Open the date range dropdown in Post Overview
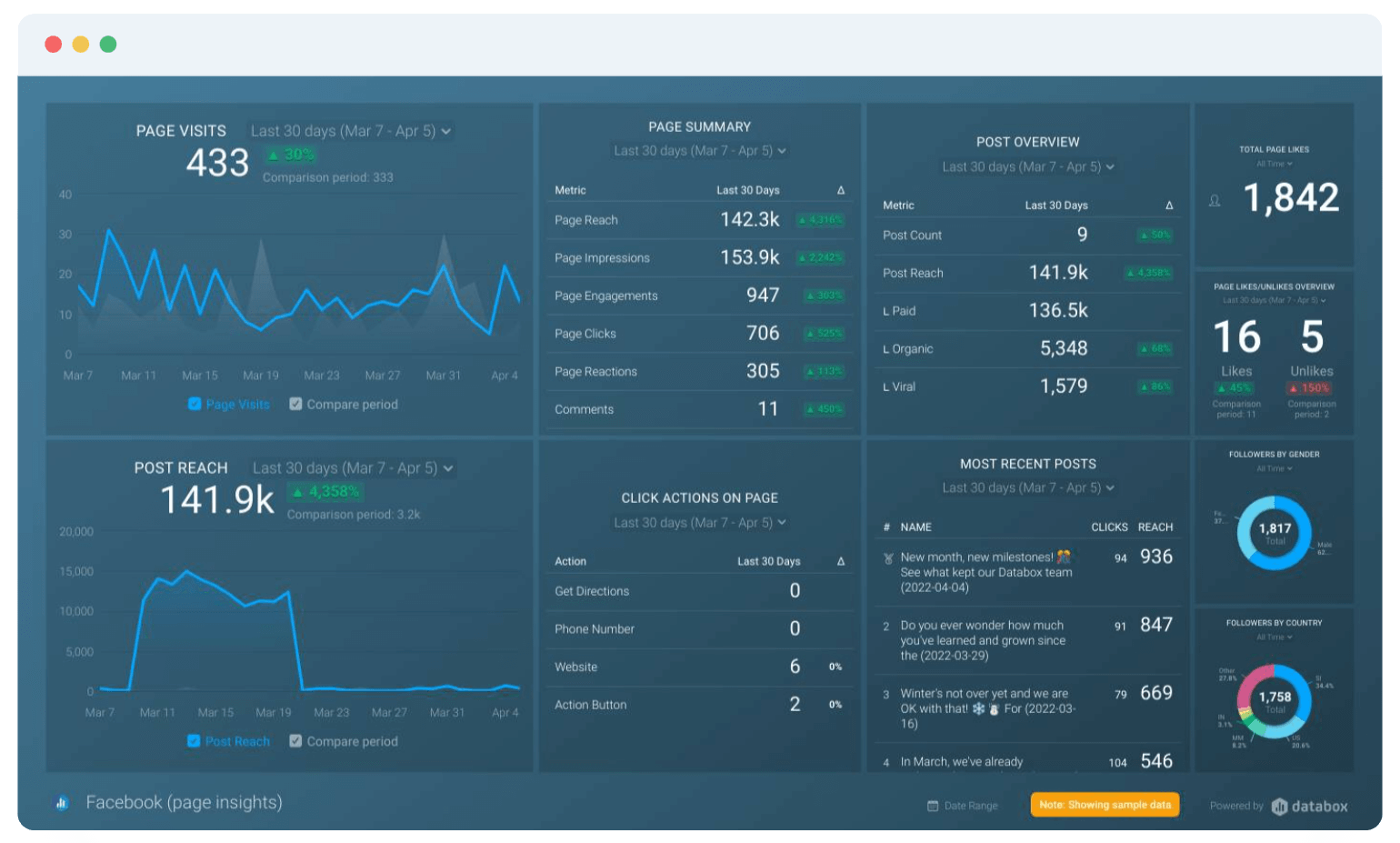Viewport: 1400px width, 843px height. [x=1026, y=166]
